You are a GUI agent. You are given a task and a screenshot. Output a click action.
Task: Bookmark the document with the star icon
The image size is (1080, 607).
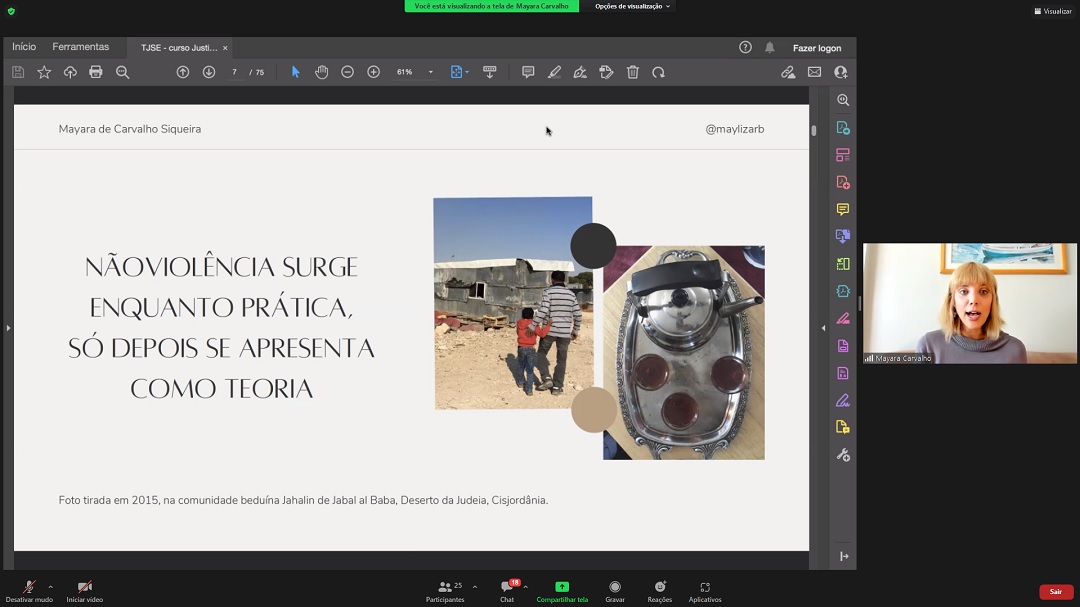(44, 72)
